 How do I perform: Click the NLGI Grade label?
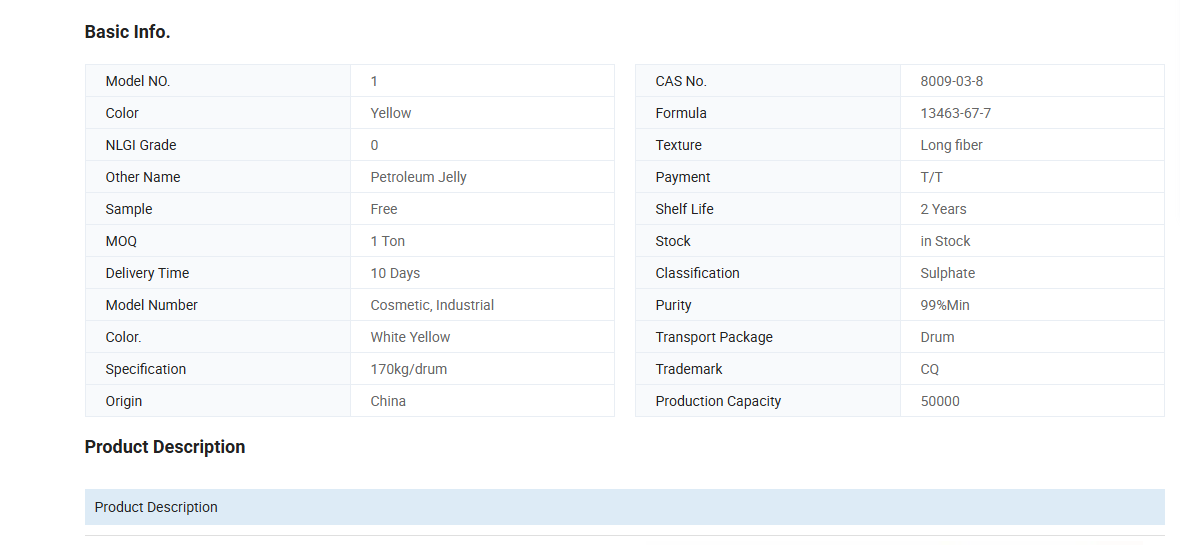(x=140, y=145)
